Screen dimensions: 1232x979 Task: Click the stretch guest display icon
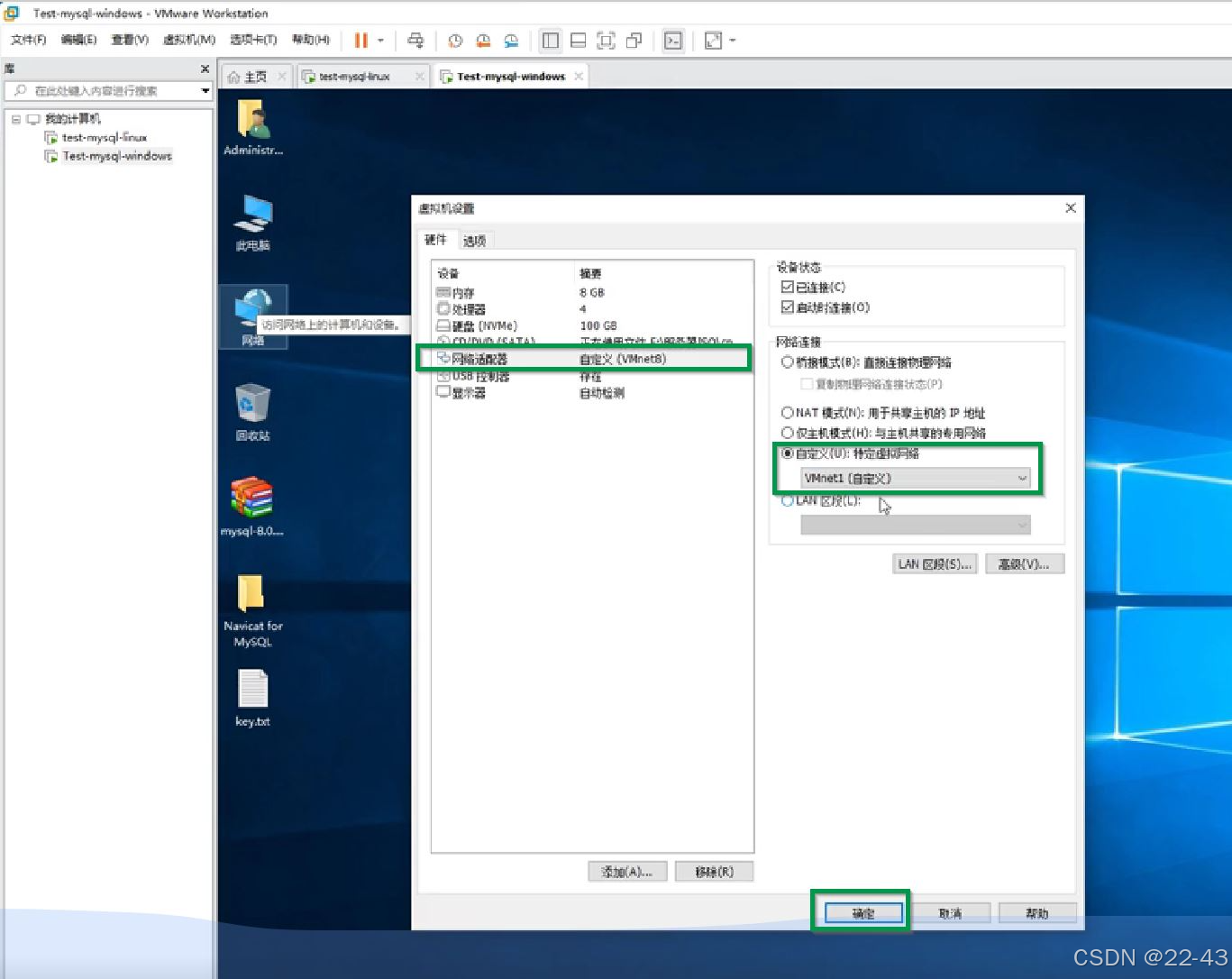[713, 41]
